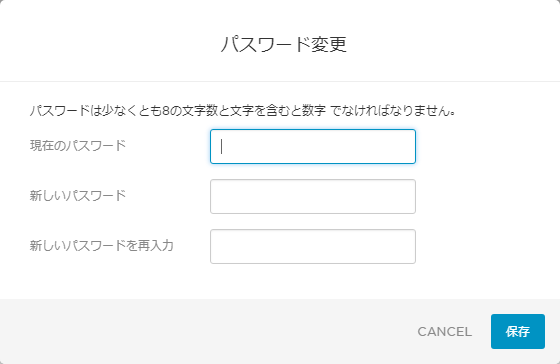
Task: Select the 新しいパスワードを再入力 input box
Action: 313,246
